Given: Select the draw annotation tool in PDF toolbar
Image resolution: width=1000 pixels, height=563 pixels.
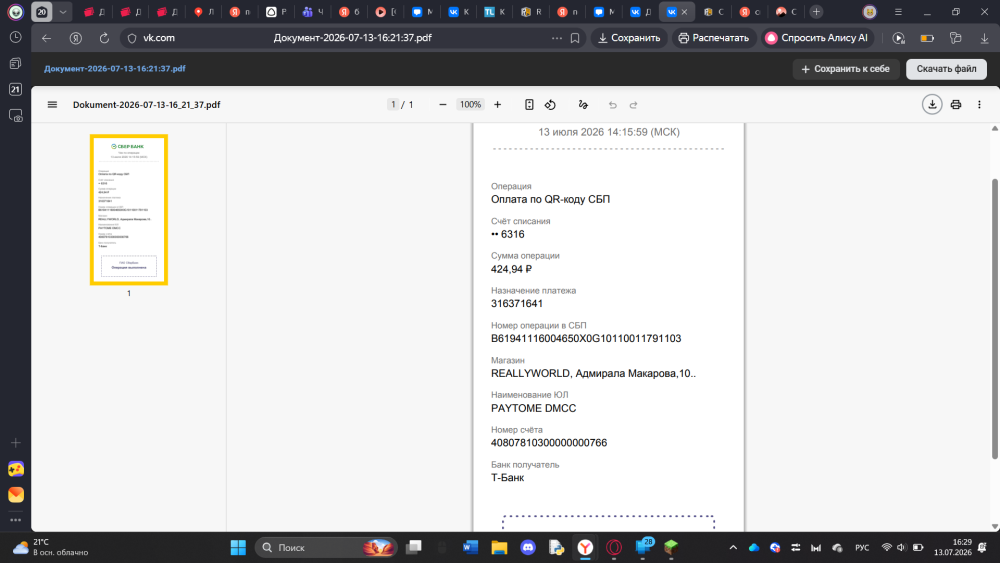Looking at the screenshot, I should point(583,105).
